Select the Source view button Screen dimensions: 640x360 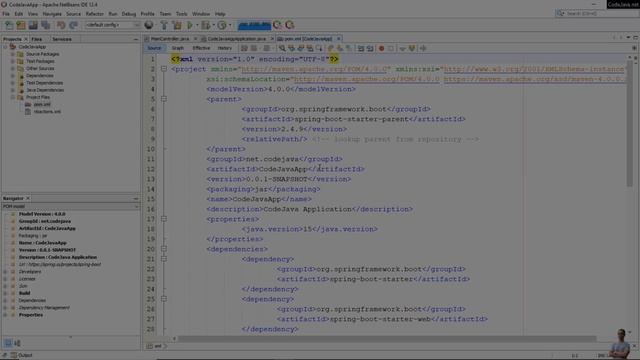[154, 48]
